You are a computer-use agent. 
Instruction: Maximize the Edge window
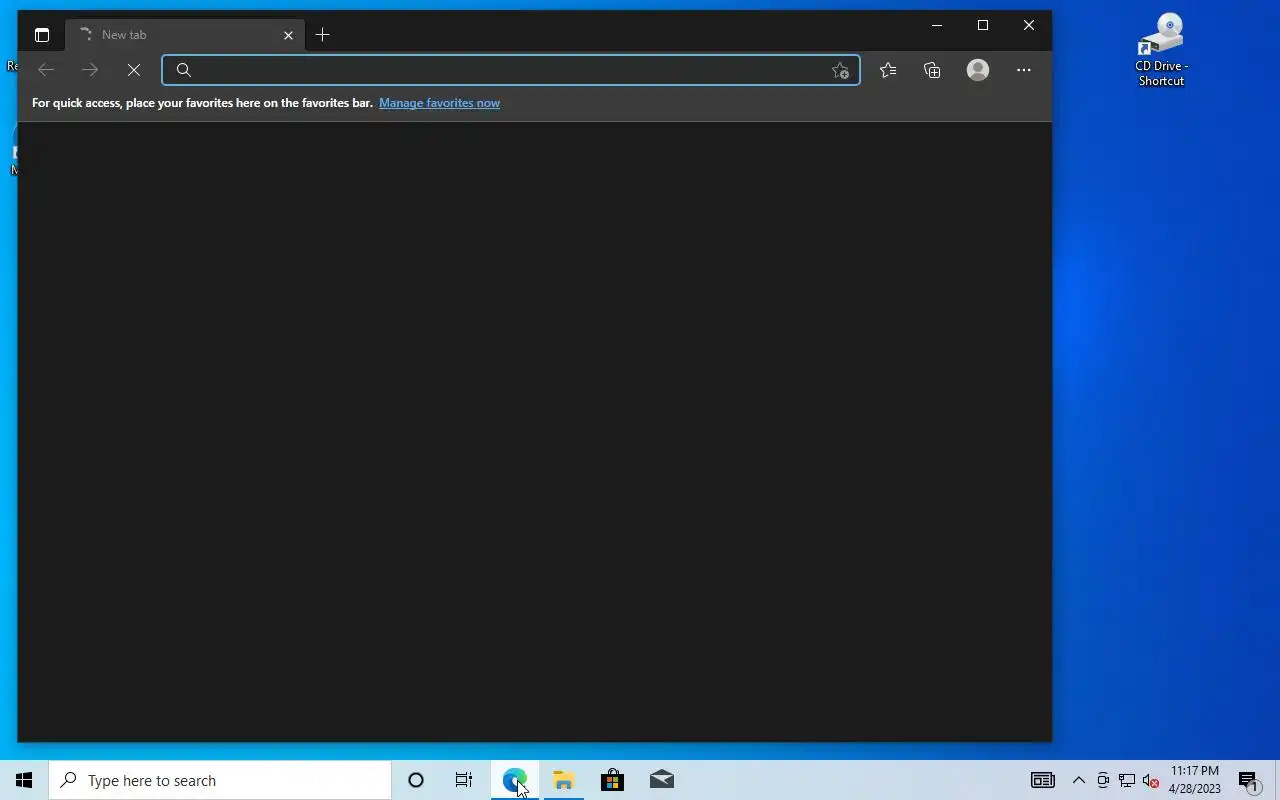983,25
